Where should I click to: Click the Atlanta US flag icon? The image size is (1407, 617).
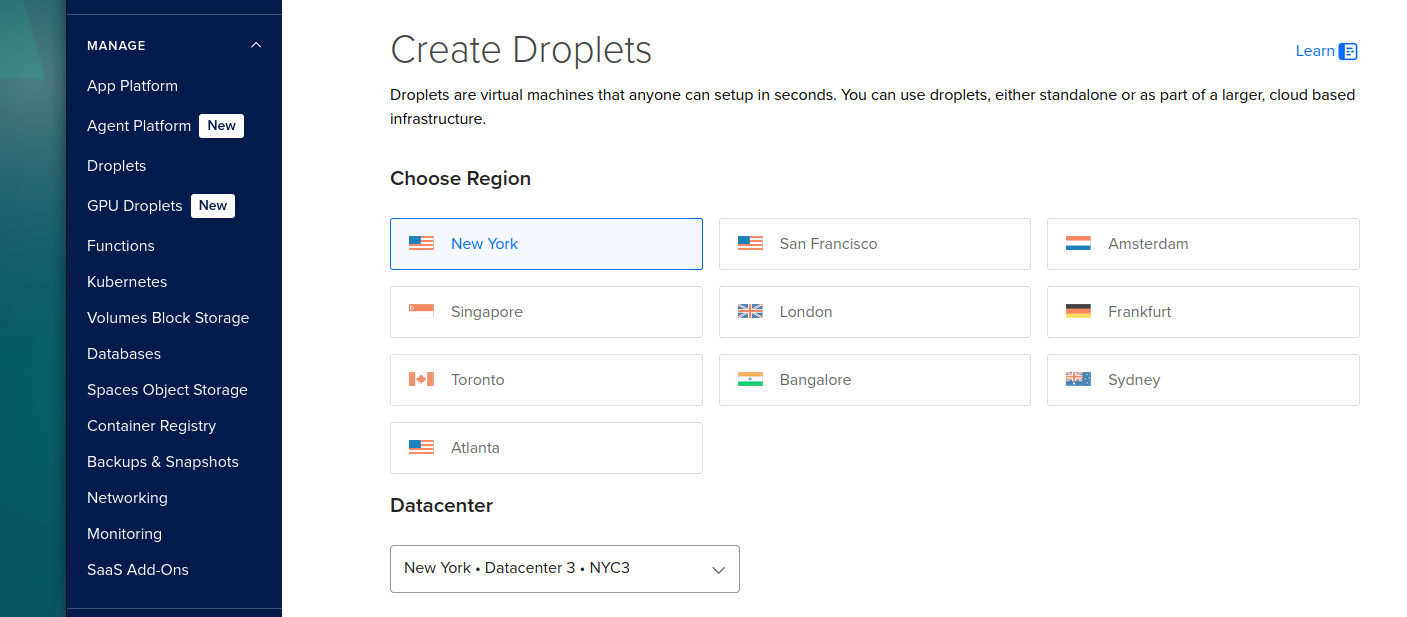click(421, 447)
